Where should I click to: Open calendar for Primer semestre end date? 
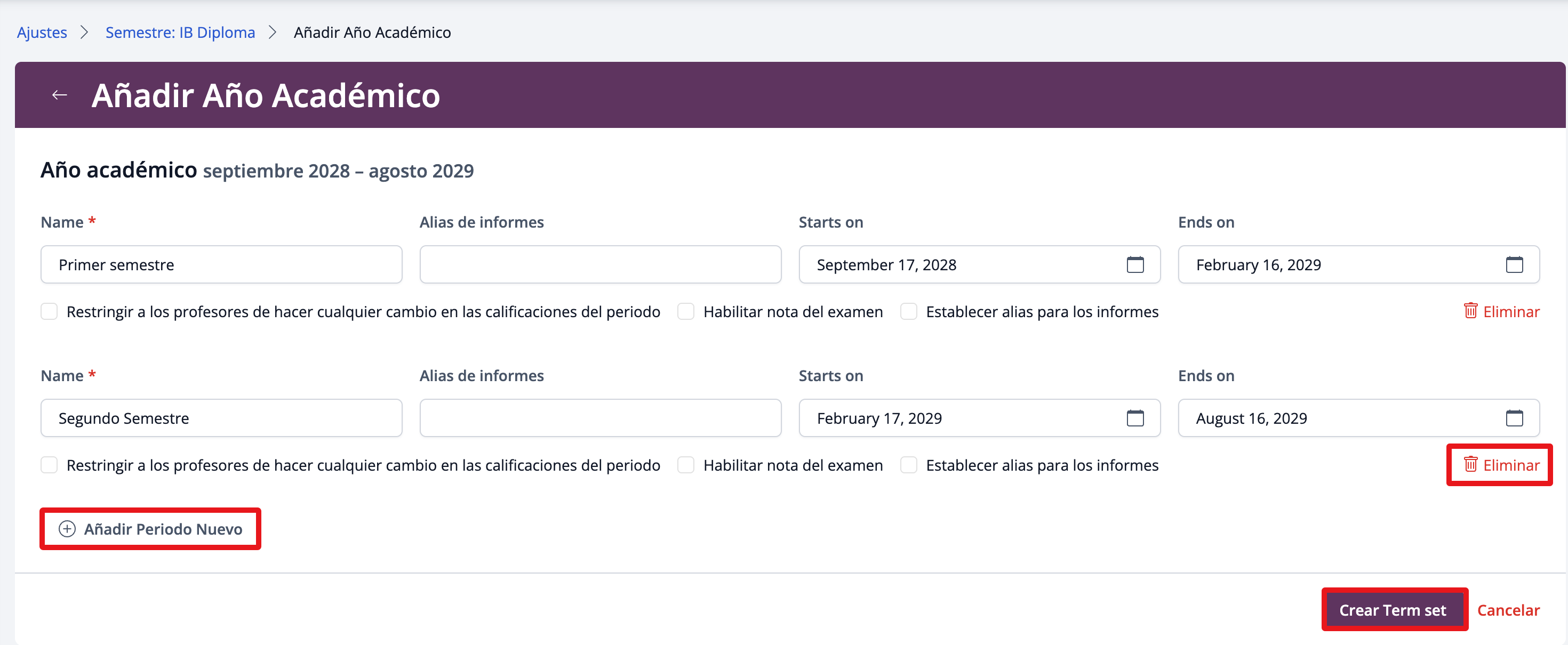coord(1514,265)
